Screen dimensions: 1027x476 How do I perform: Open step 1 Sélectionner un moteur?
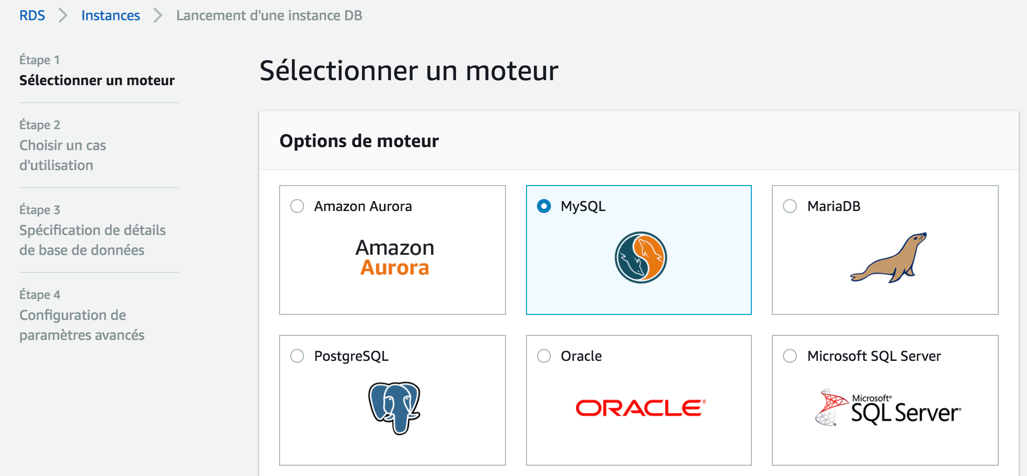[97, 80]
